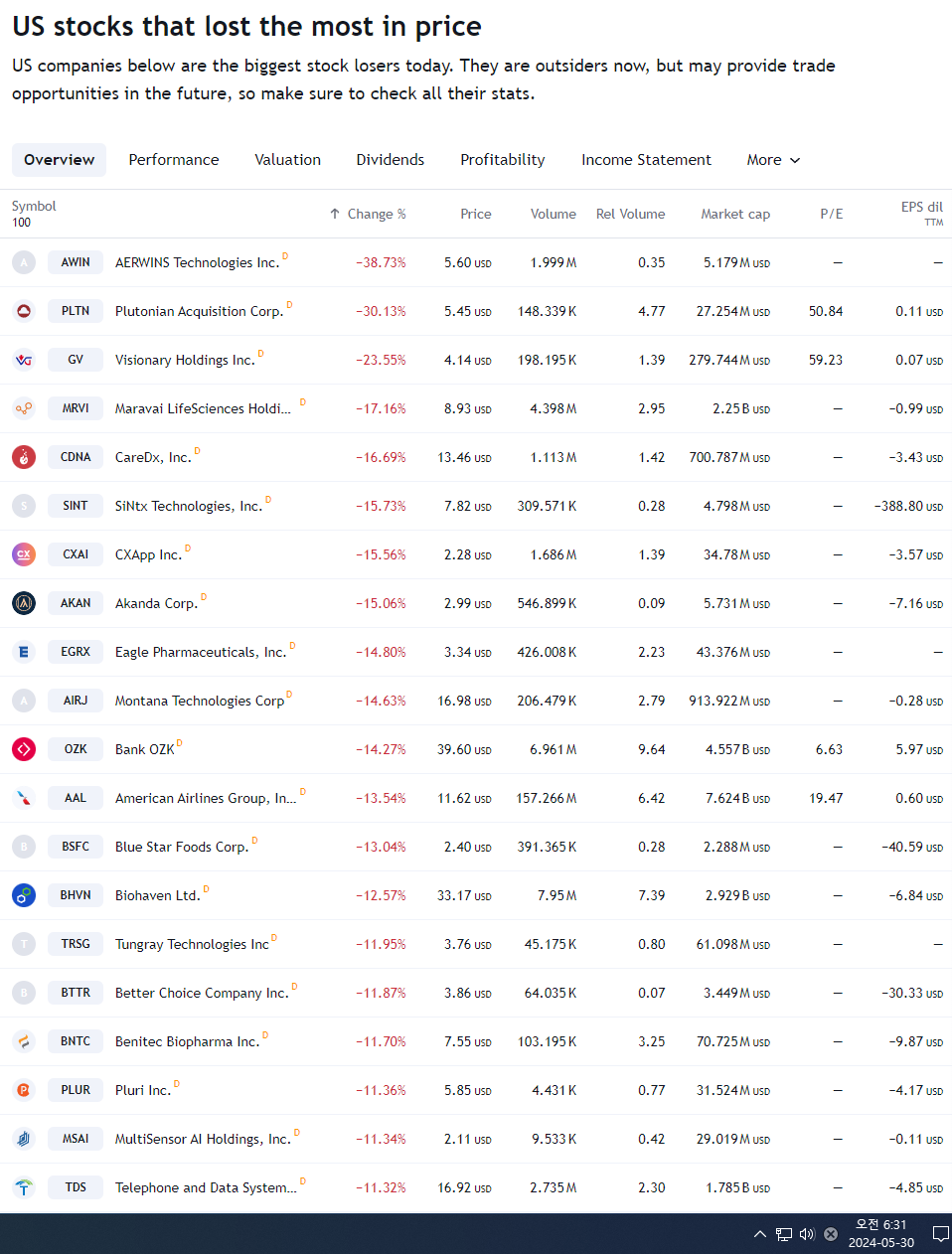Click the Maravai LifeSciences logo icon
The image size is (952, 1254).
coord(24,408)
